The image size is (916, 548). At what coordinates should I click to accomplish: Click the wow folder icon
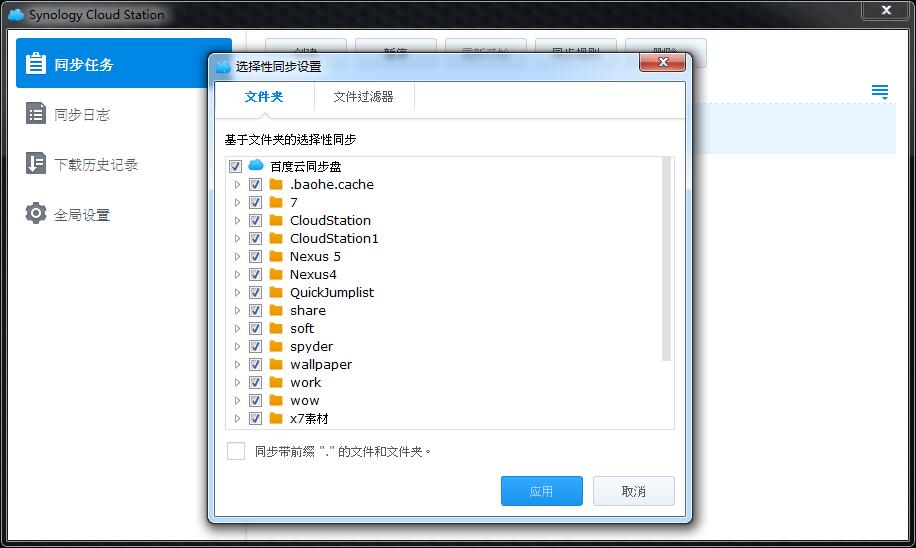pos(276,400)
